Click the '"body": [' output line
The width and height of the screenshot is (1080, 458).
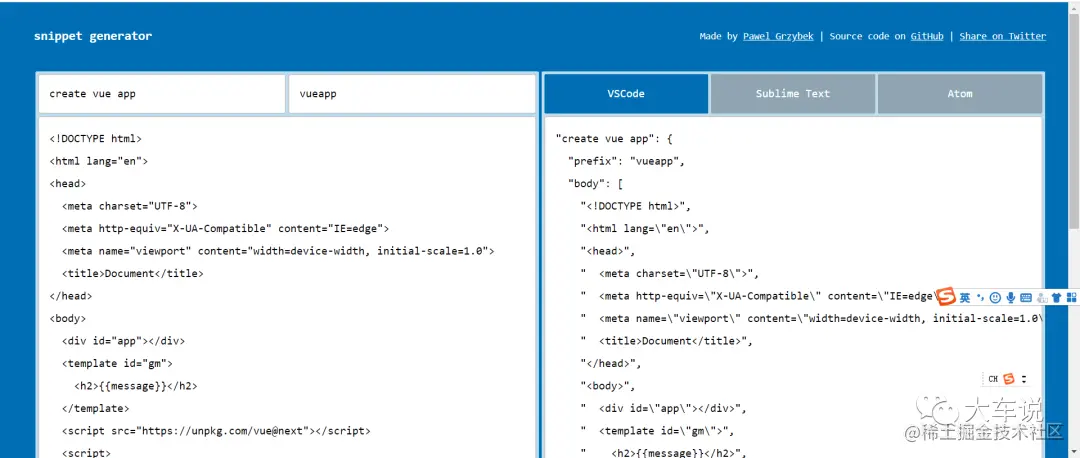point(595,184)
